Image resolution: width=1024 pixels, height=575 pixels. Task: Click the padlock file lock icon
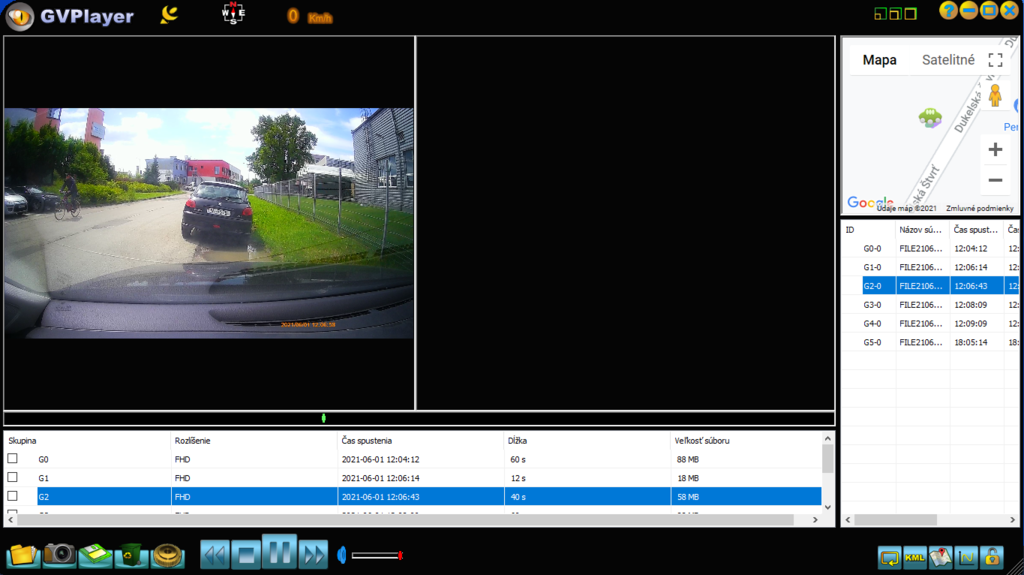click(991, 557)
